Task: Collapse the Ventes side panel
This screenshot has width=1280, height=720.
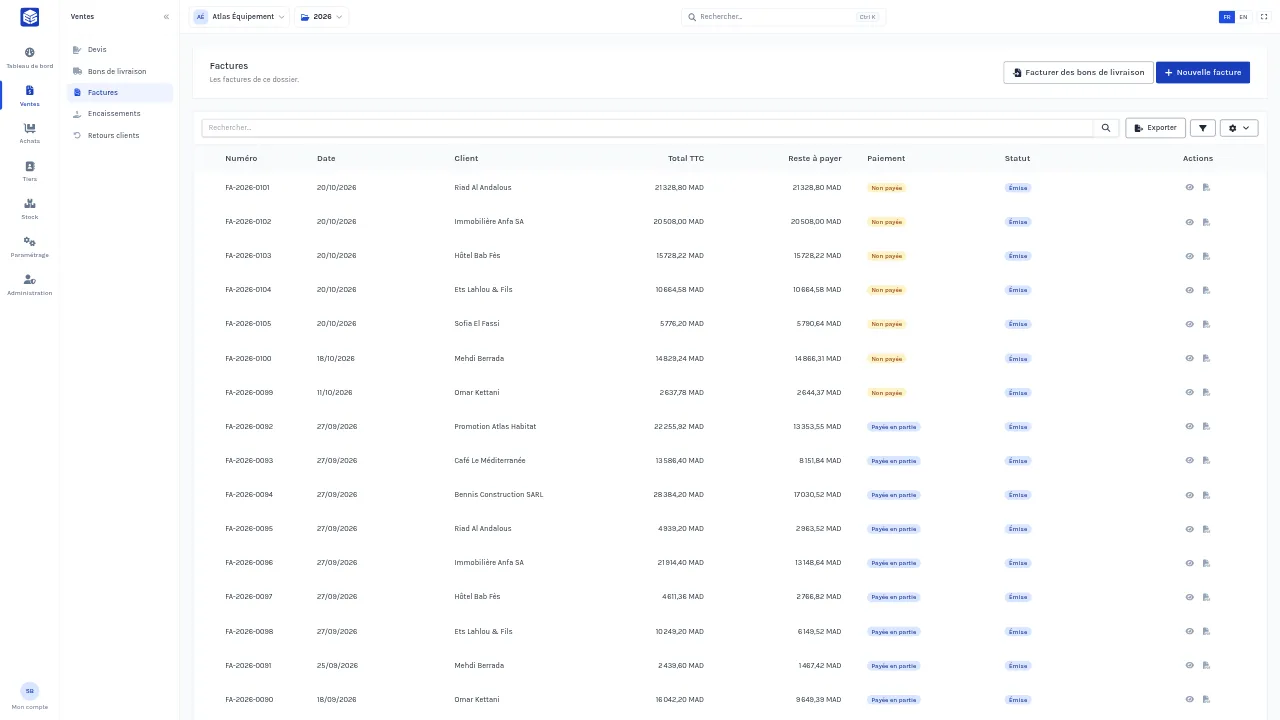Action: pyautogui.click(x=166, y=17)
